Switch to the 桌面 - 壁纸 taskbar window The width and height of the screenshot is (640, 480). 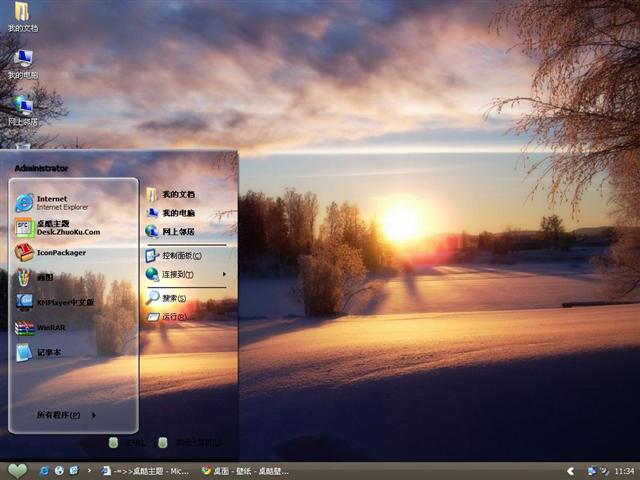point(245,470)
